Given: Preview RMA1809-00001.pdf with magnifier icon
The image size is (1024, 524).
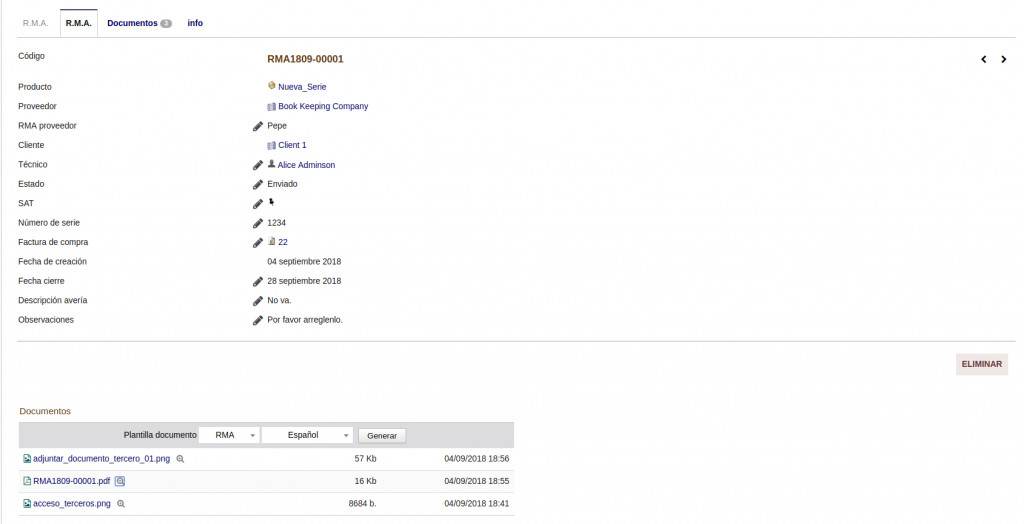Looking at the screenshot, I should [x=120, y=481].
